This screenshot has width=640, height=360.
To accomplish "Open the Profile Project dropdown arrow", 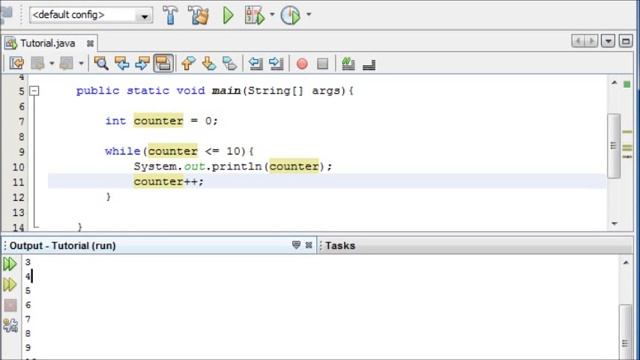I will [309, 15].
